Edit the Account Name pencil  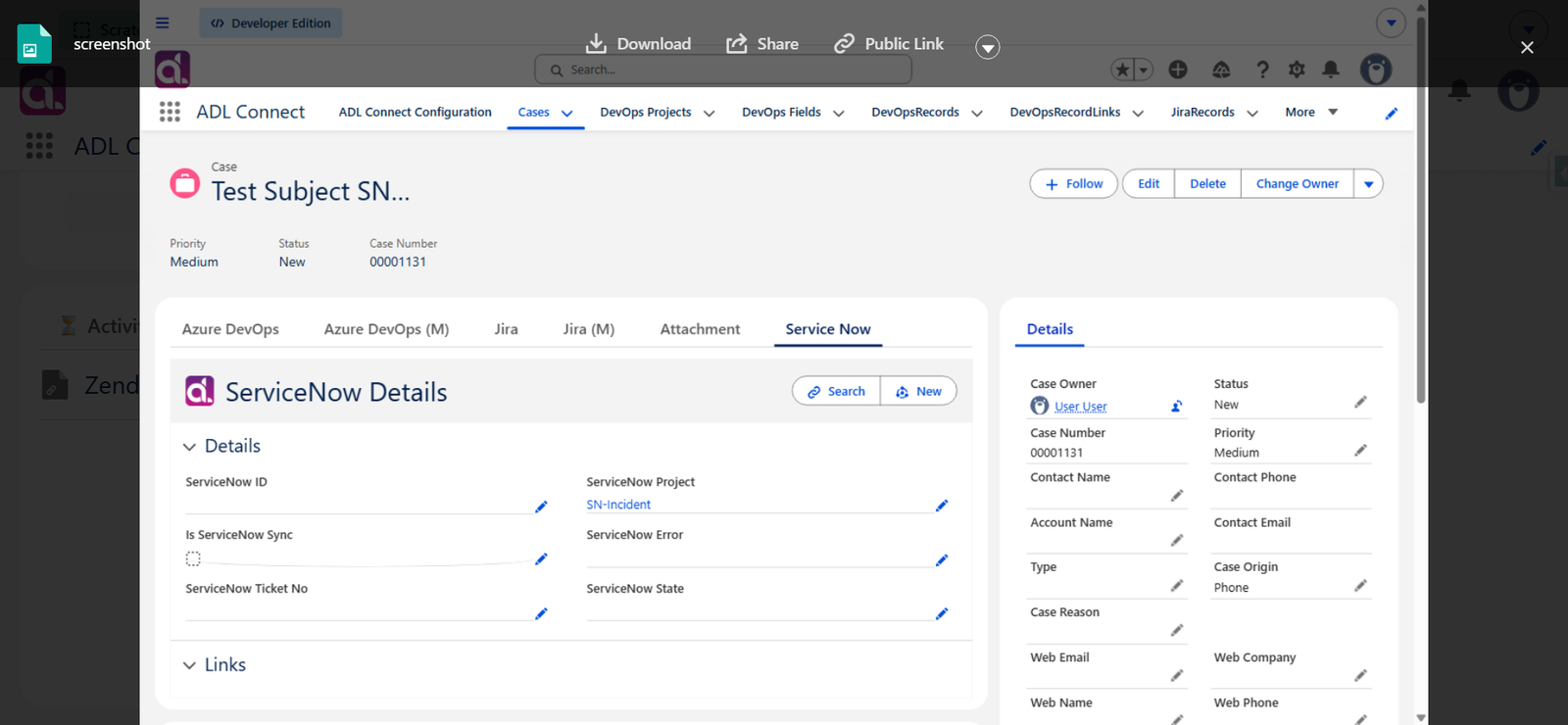pos(1177,541)
